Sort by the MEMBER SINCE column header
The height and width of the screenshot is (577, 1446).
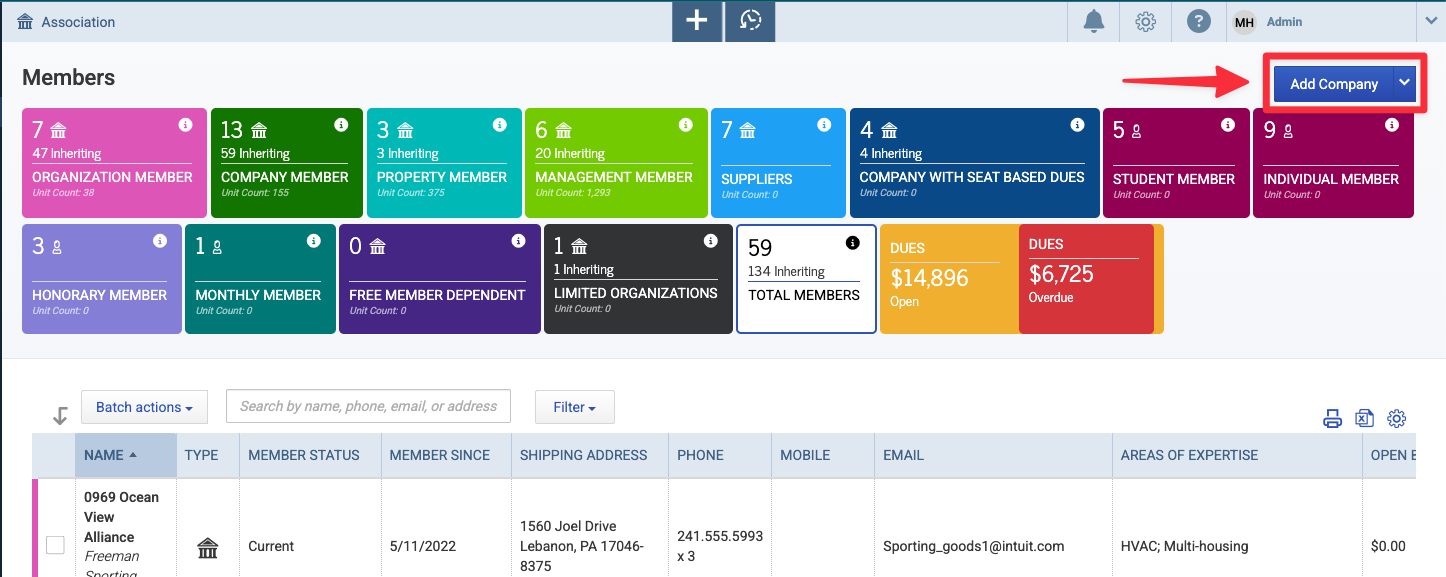tap(440, 455)
